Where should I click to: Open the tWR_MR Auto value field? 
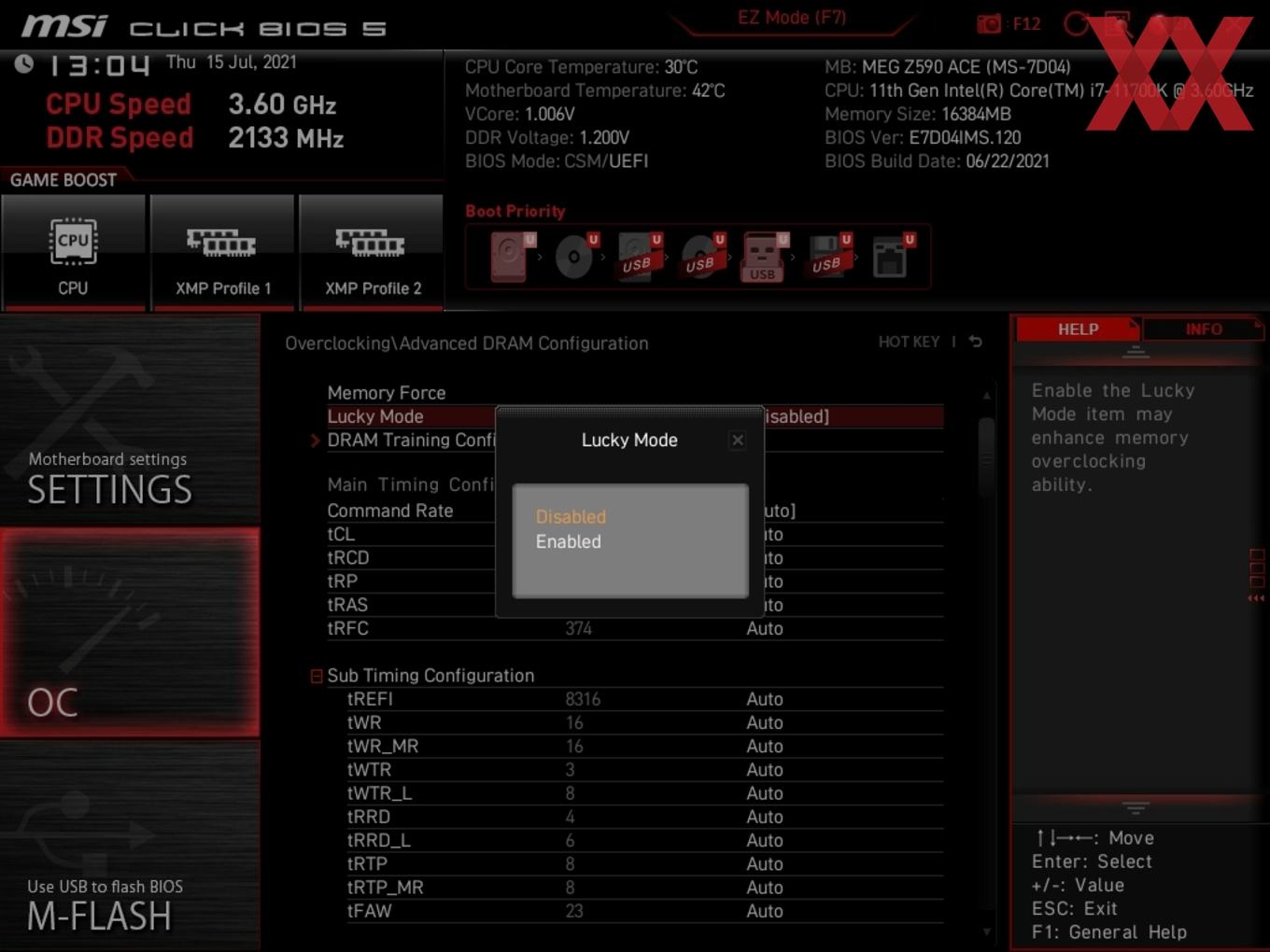[x=765, y=746]
